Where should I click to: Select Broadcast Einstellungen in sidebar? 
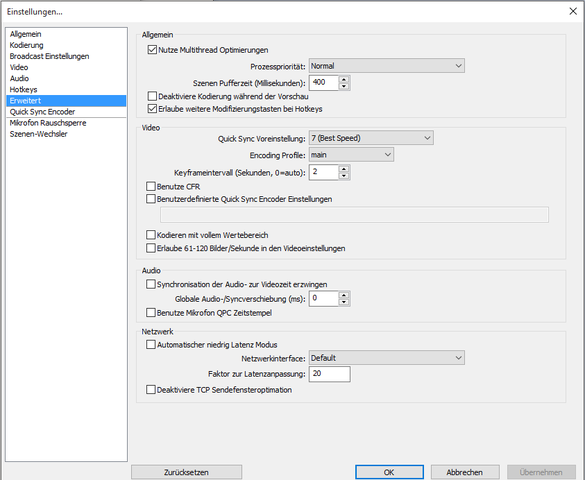click(49, 56)
